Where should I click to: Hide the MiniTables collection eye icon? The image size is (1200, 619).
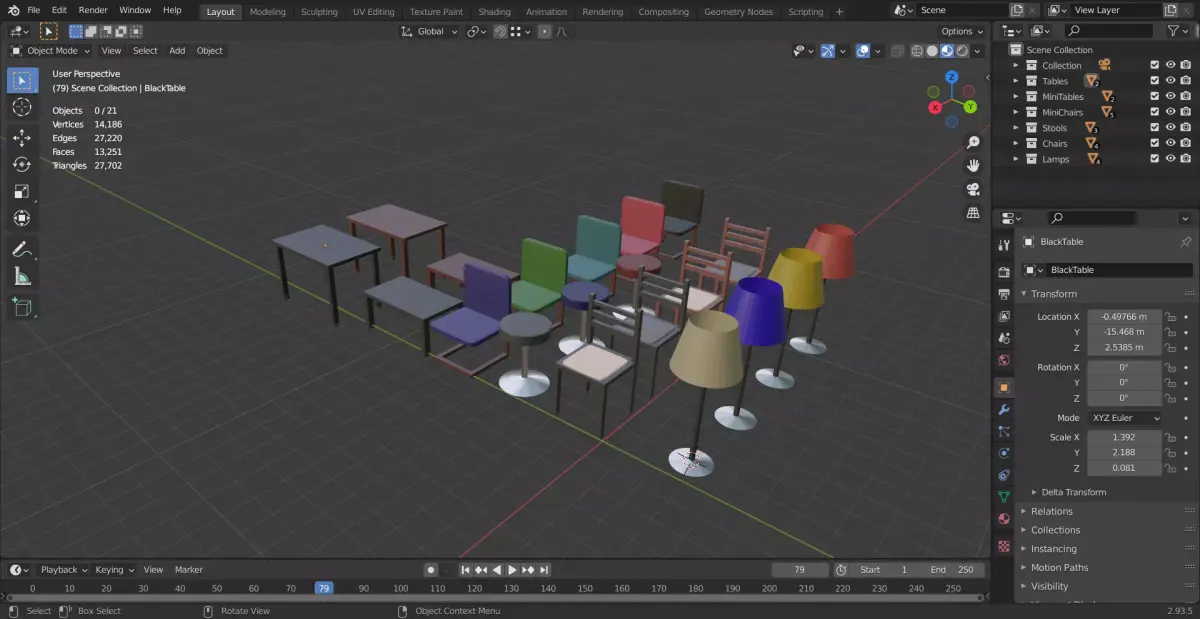[1170, 97]
